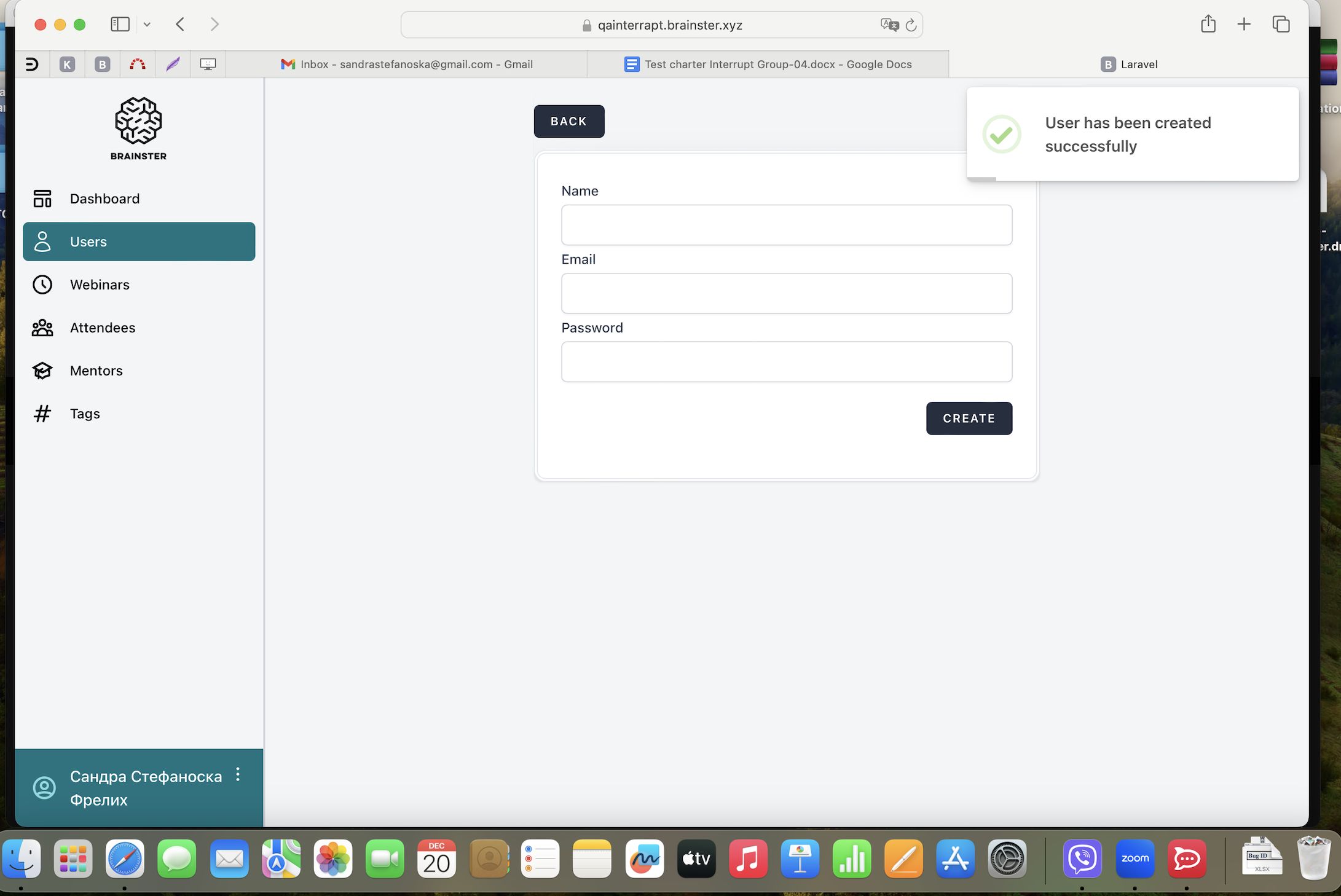Image resolution: width=1341 pixels, height=896 pixels.
Task: Click the BACK button
Action: [568, 121]
